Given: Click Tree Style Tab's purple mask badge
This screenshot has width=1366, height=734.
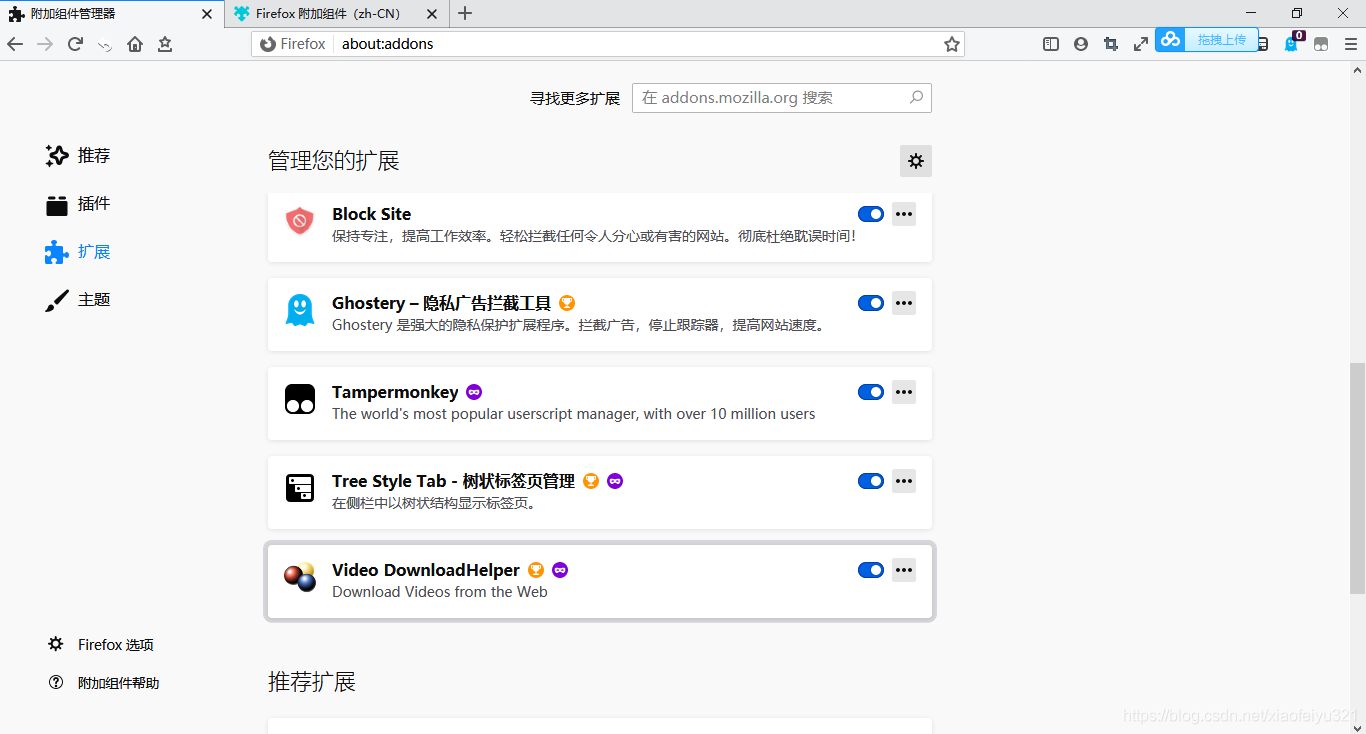Looking at the screenshot, I should coord(615,481).
